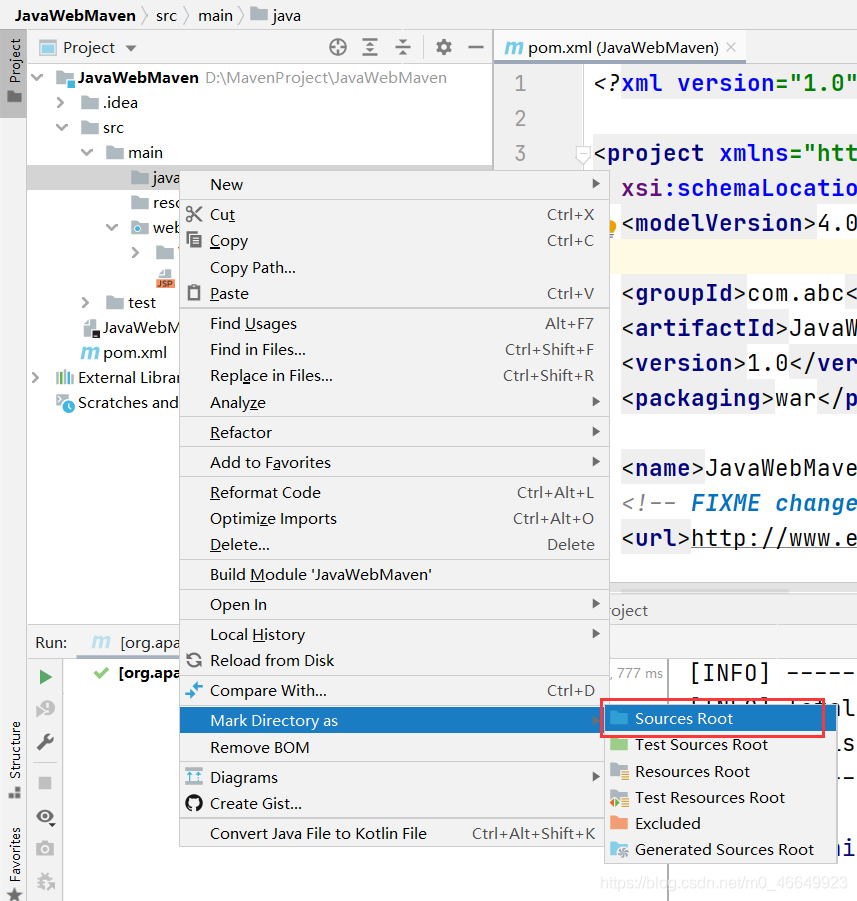The image size is (857, 901).
Task: Click the http://www URL in editor
Action: coord(774,538)
